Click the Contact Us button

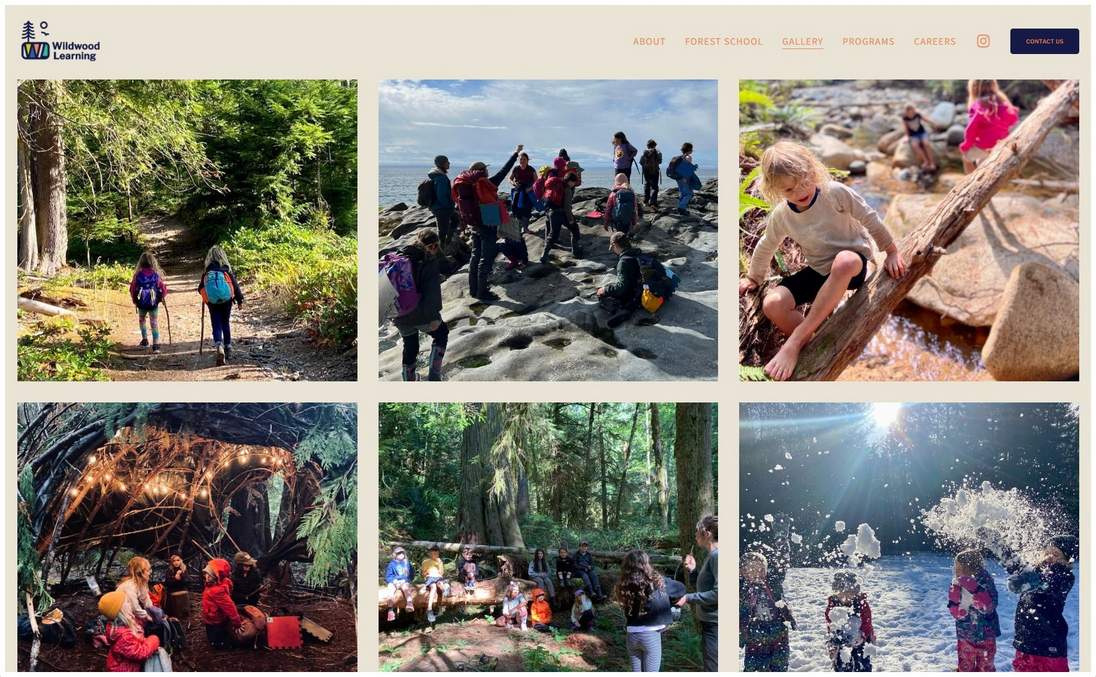1044,41
